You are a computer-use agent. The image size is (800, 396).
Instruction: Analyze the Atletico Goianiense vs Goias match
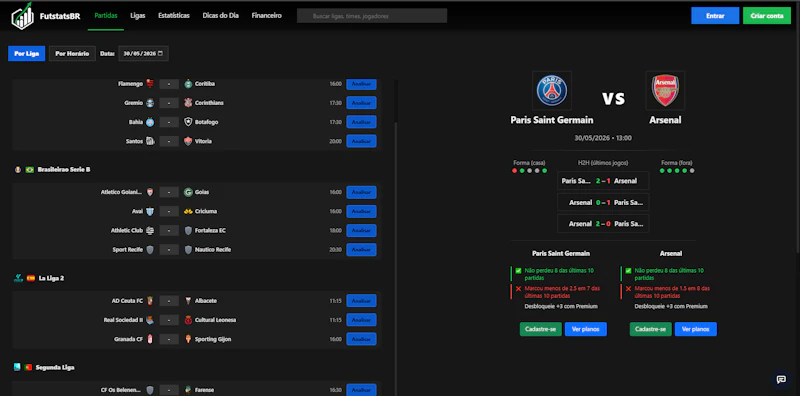click(x=361, y=192)
